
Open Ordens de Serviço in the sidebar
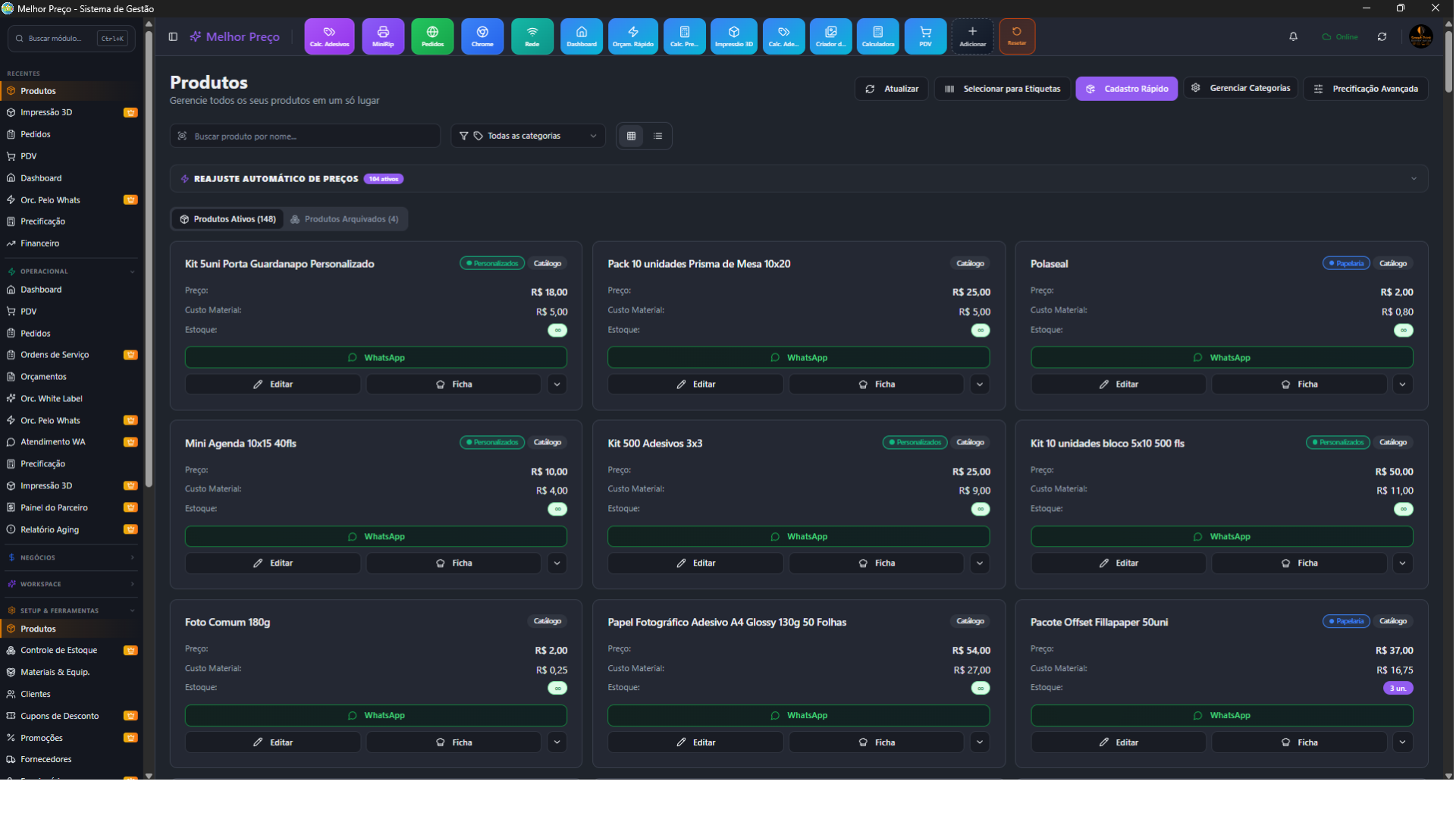click(x=71, y=355)
